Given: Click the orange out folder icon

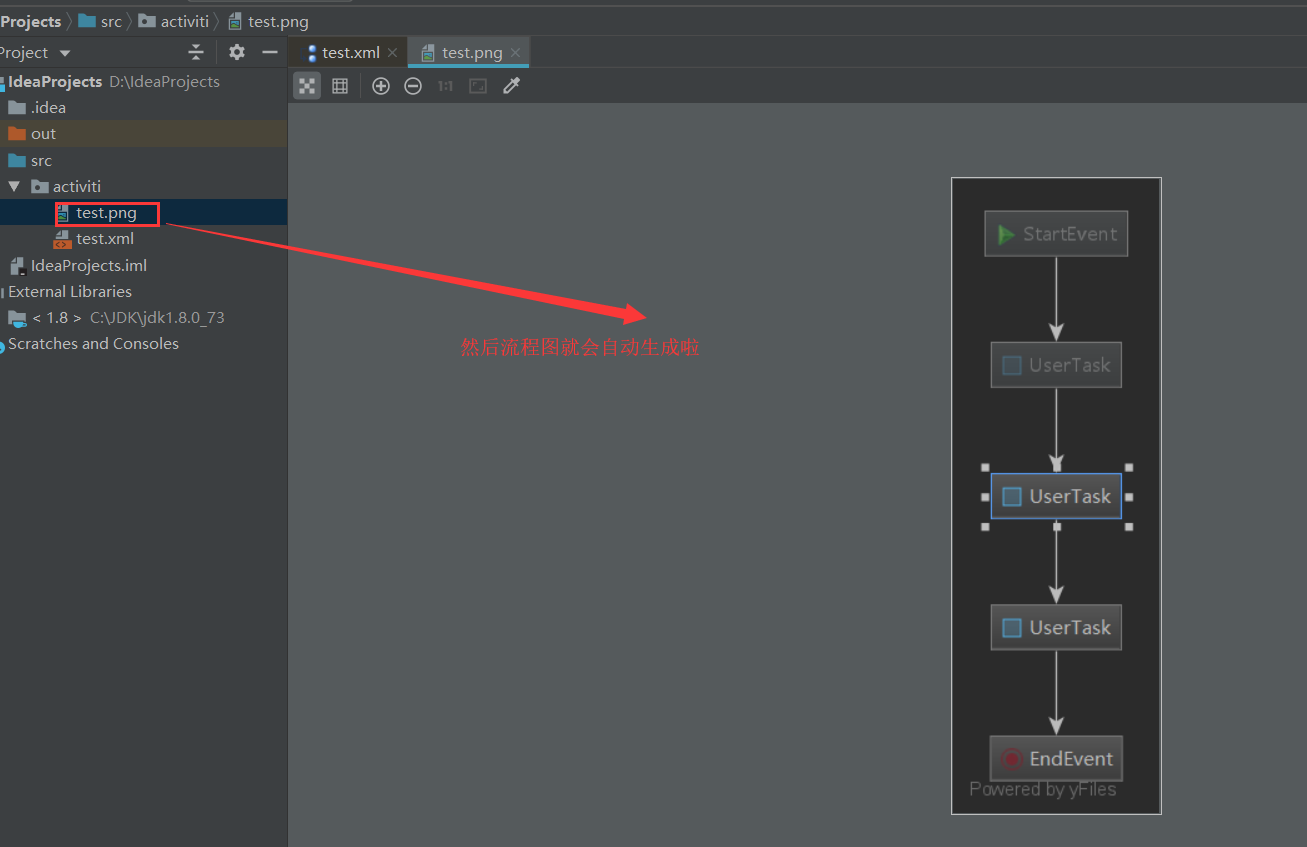Looking at the screenshot, I should (17, 134).
